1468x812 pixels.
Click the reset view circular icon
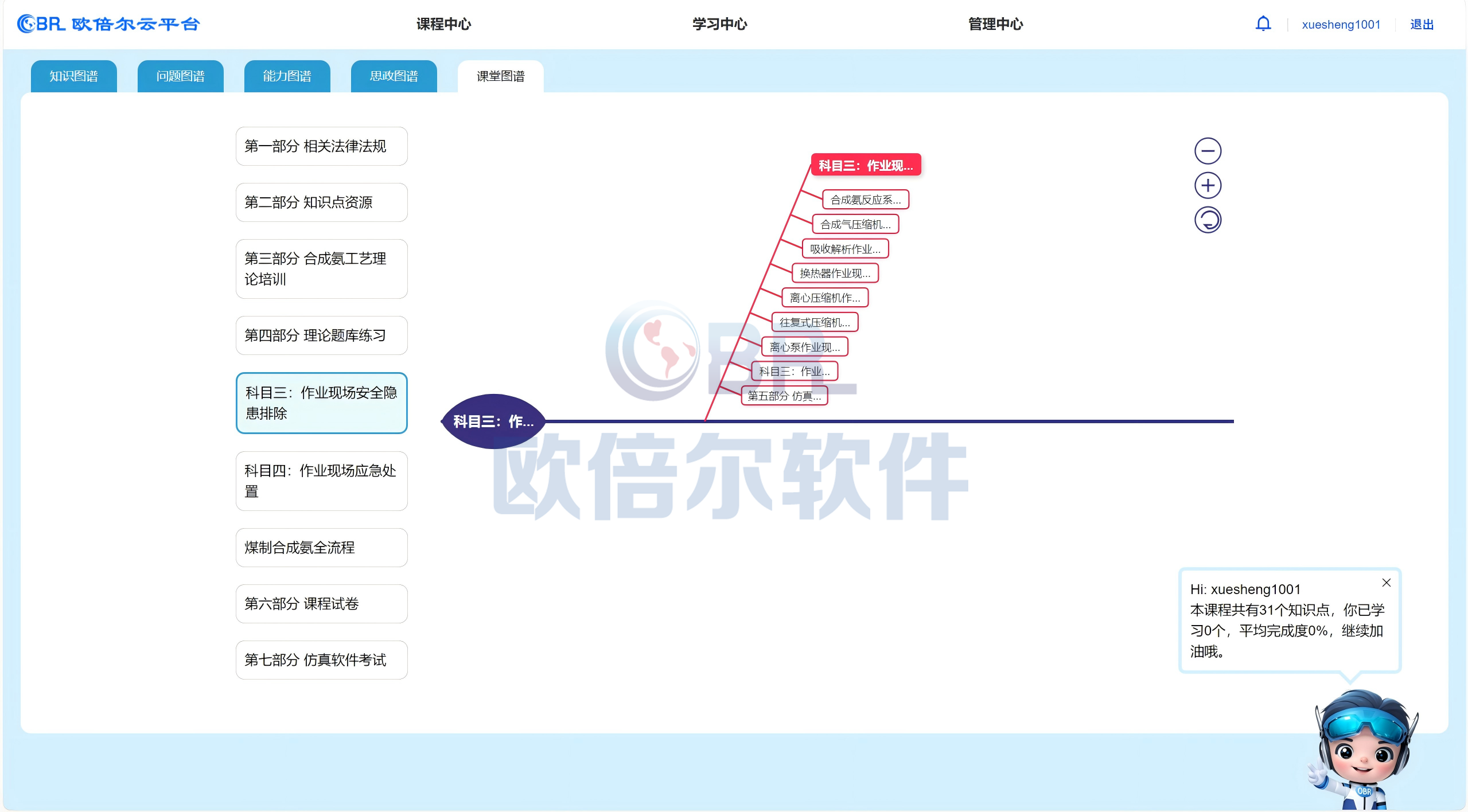pyautogui.click(x=1207, y=220)
